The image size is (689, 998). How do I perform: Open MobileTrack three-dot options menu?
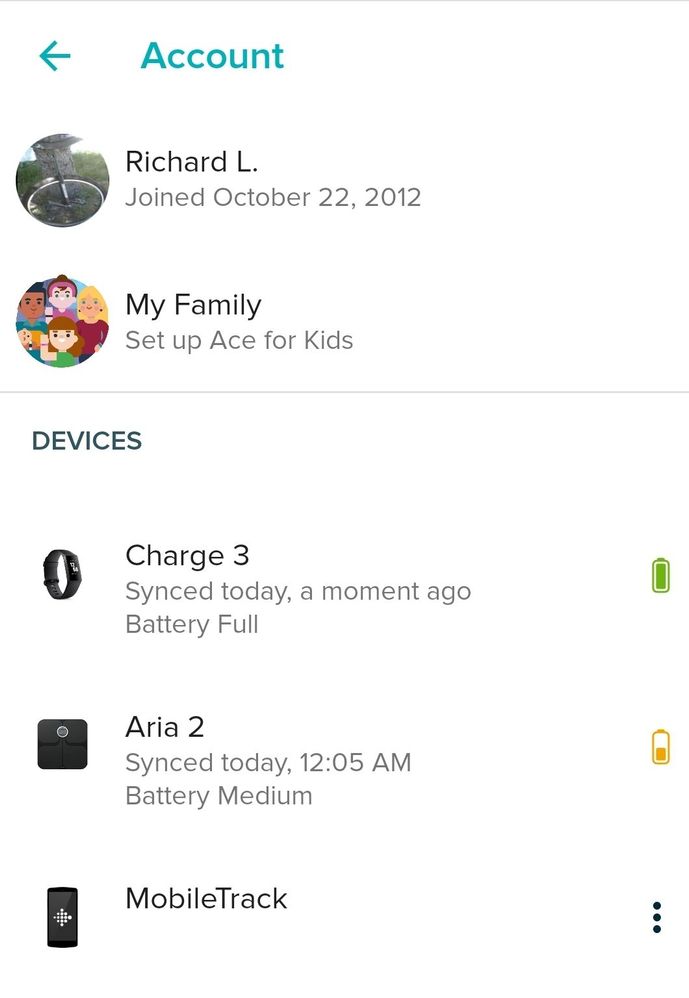click(656, 916)
